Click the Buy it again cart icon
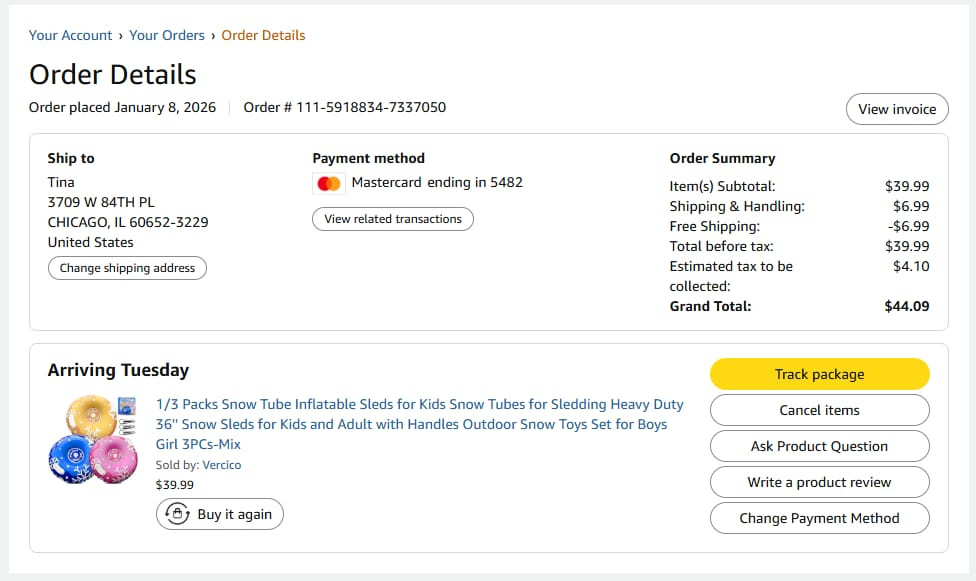976x581 pixels. pos(178,514)
